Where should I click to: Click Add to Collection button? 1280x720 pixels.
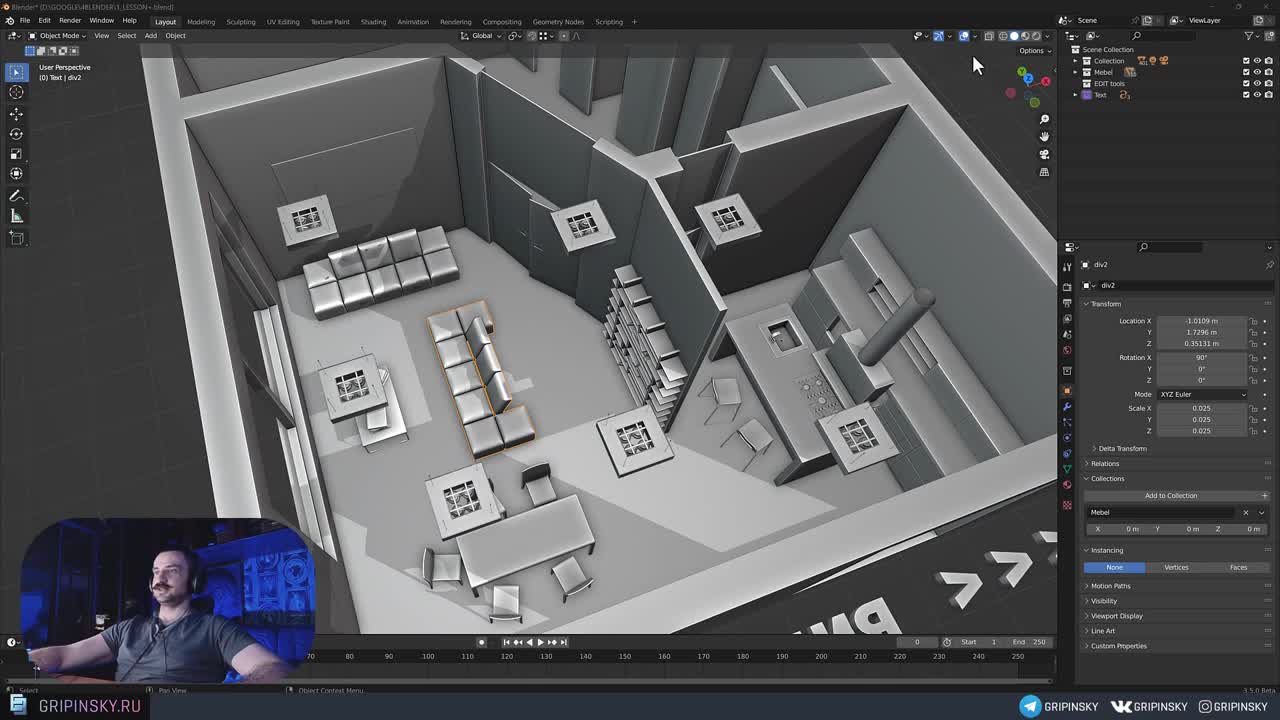[x=1170, y=496]
